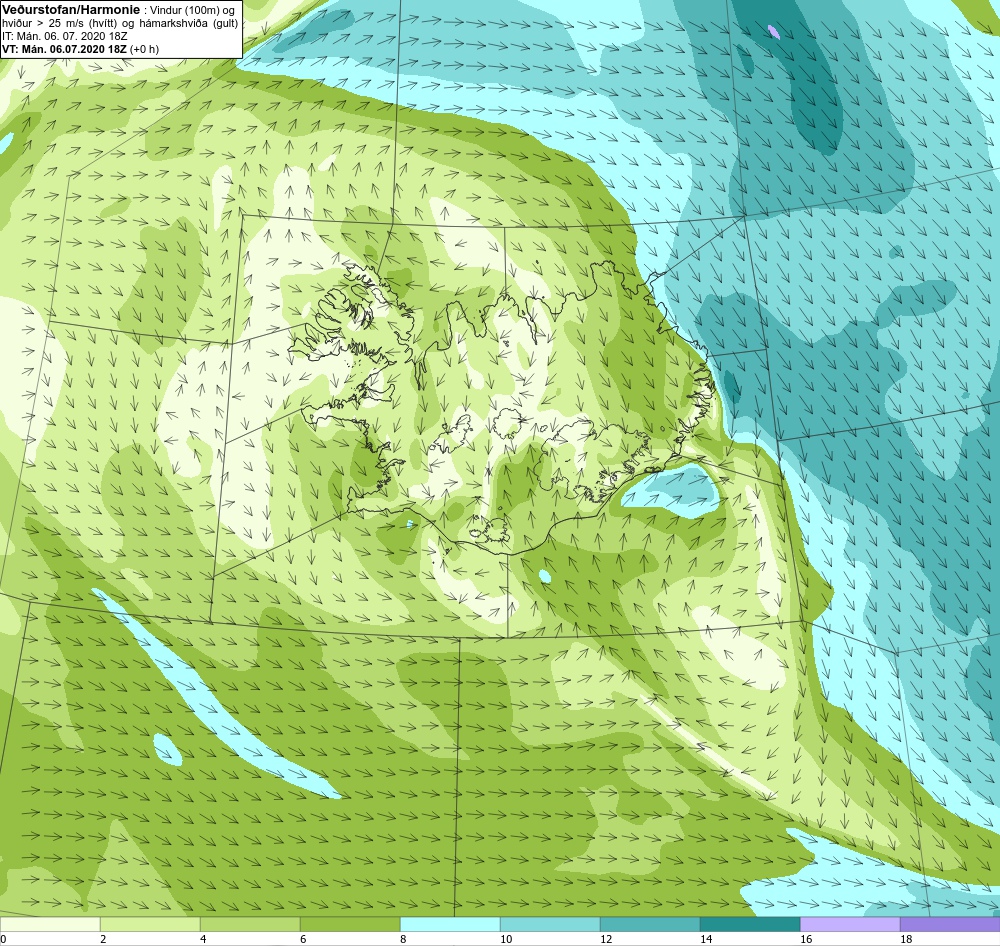The width and height of the screenshot is (1000, 946).
Task: Click the legend value label 18
Action: click(906, 939)
